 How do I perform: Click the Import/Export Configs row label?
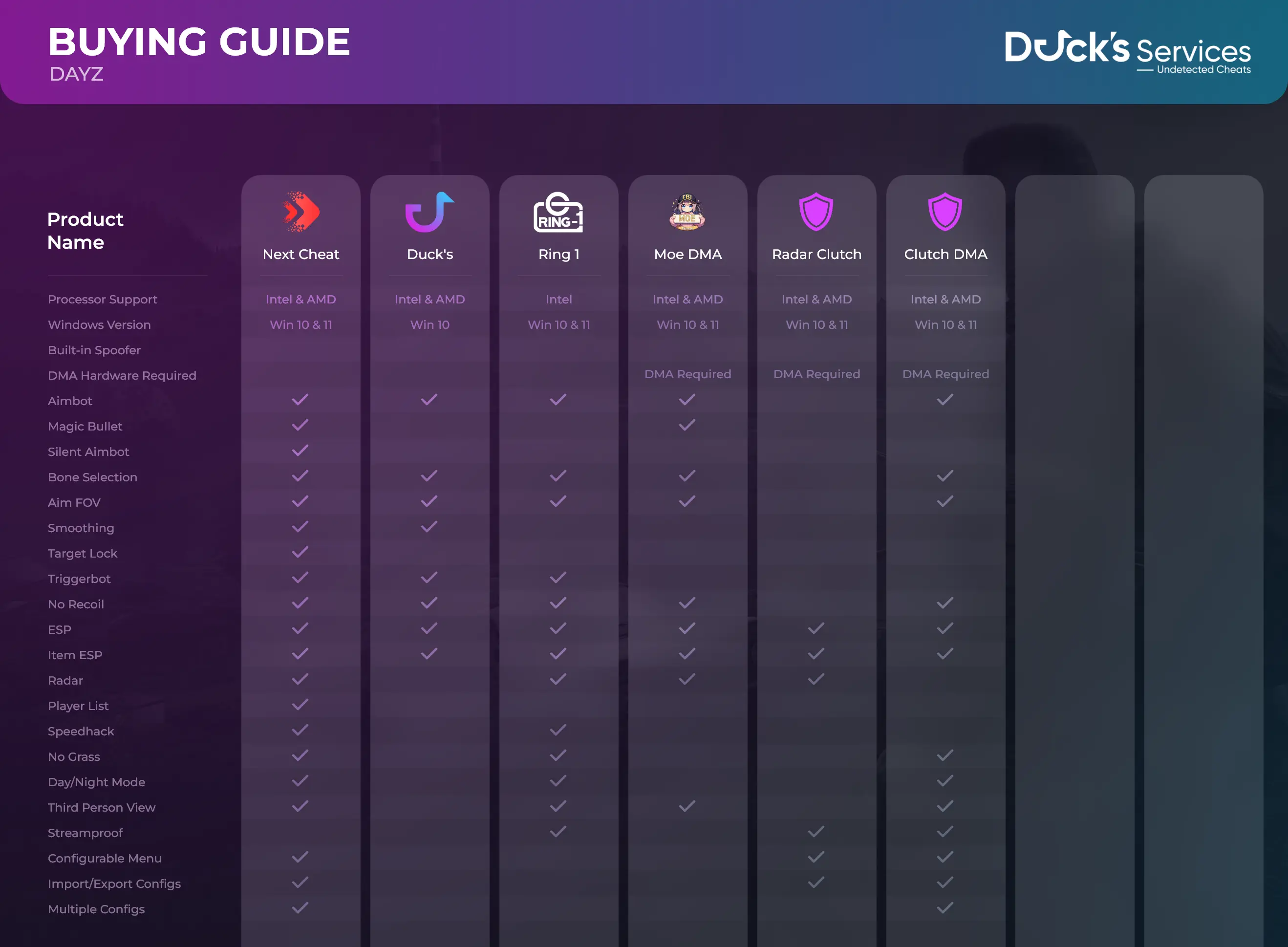pos(114,883)
